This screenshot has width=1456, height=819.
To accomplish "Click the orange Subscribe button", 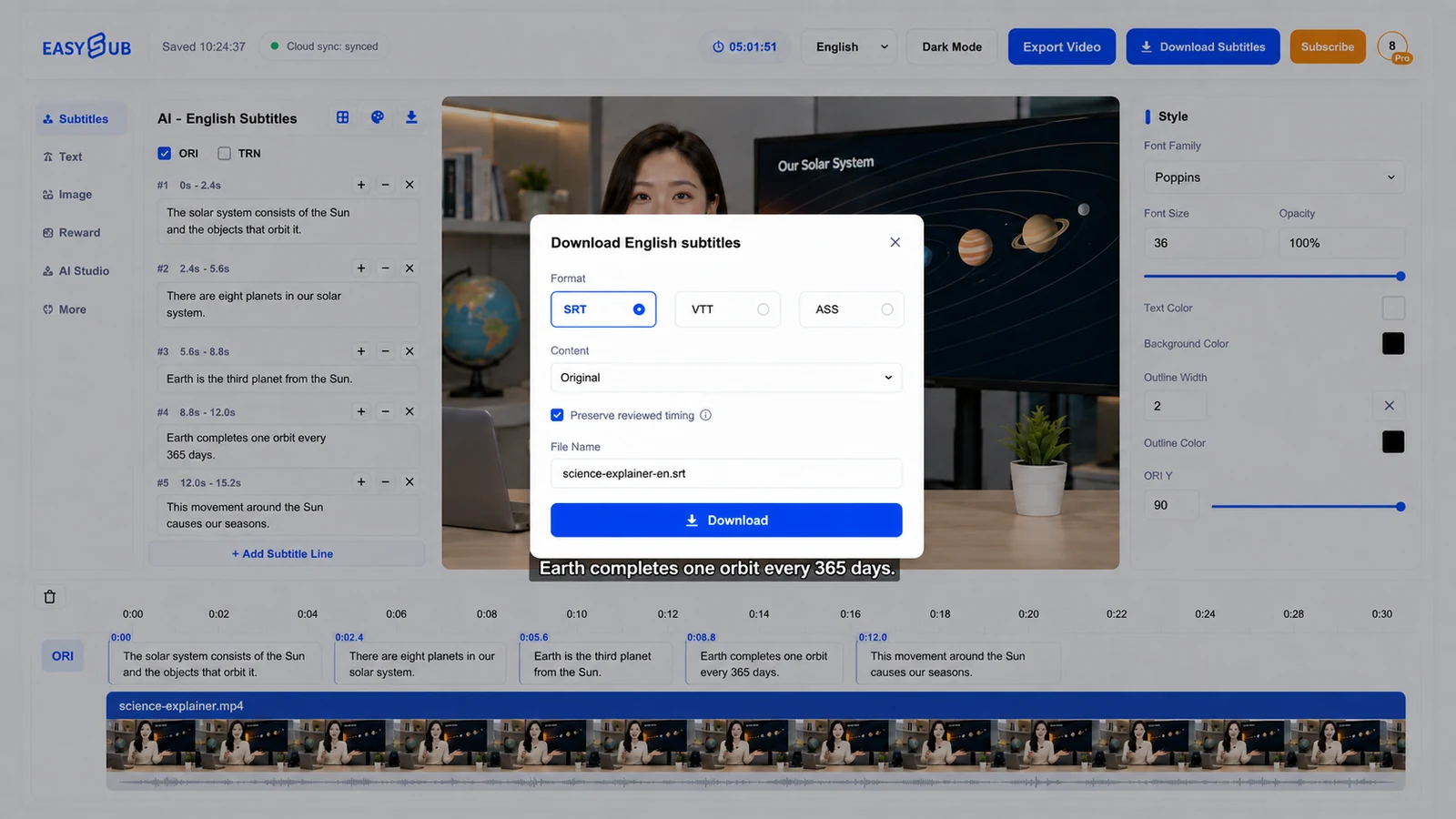I will (1328, 46).
